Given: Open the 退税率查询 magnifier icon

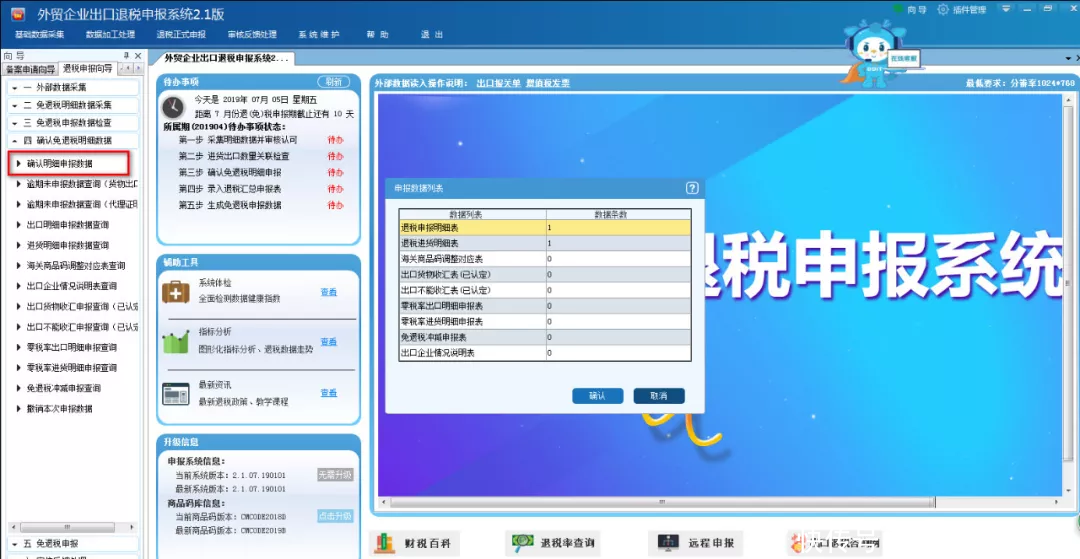Looking at the screenshot, I should [x=523, y=543].
